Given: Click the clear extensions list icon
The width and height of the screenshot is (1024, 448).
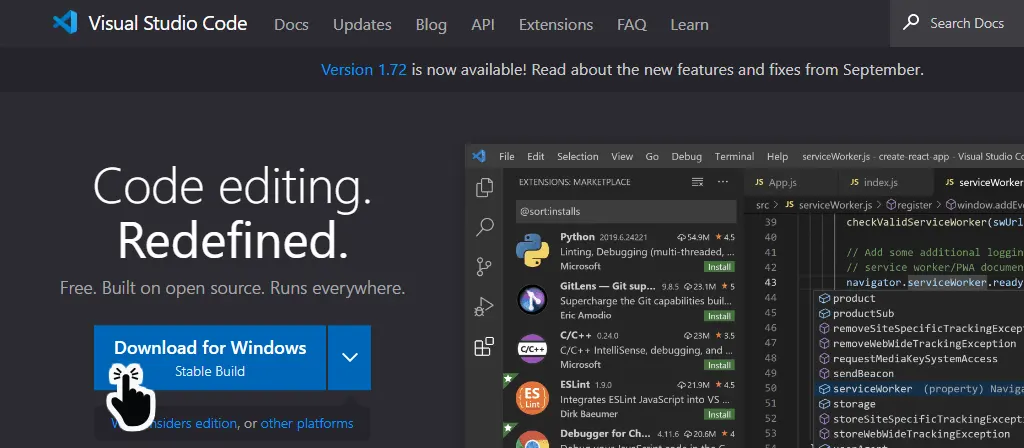Looking at the screenshot, I should pyautogui.click(x=697, y=182).
